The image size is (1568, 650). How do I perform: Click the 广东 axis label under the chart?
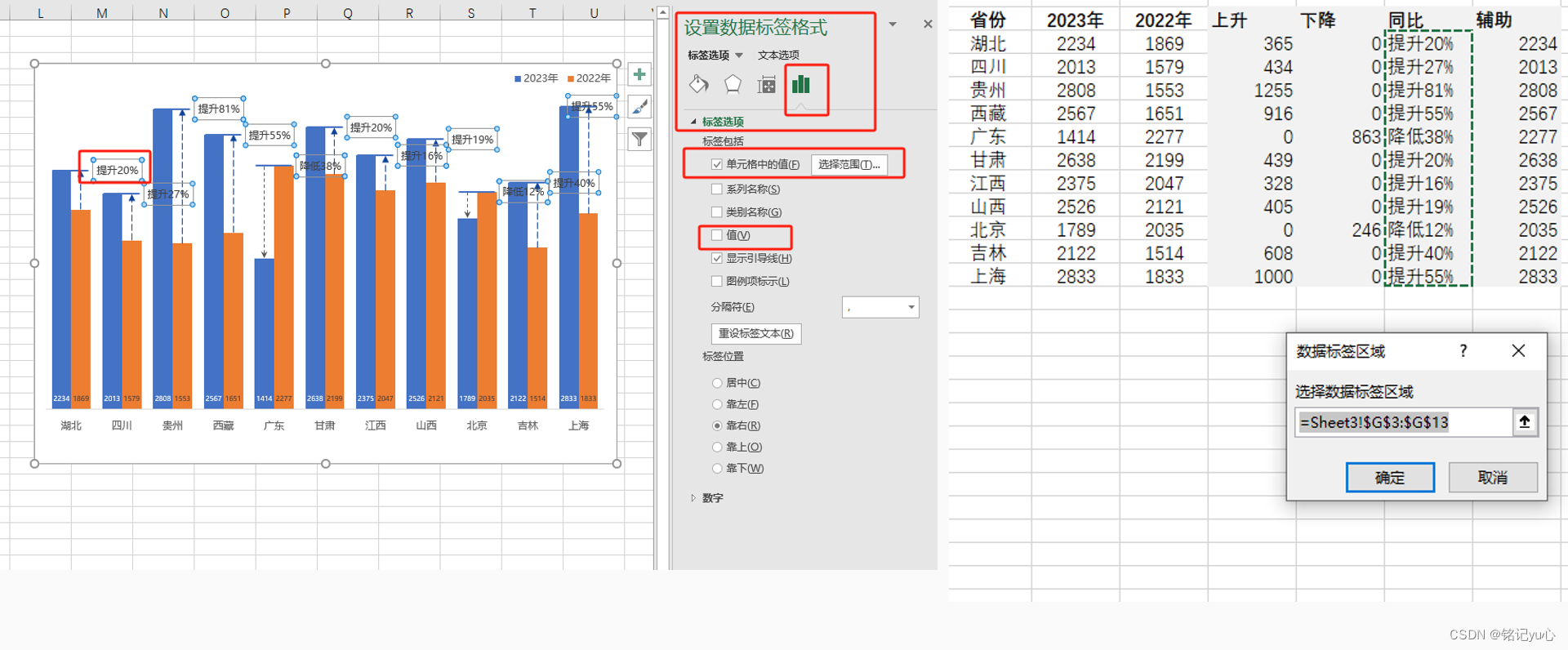click(x=274, y=425)
